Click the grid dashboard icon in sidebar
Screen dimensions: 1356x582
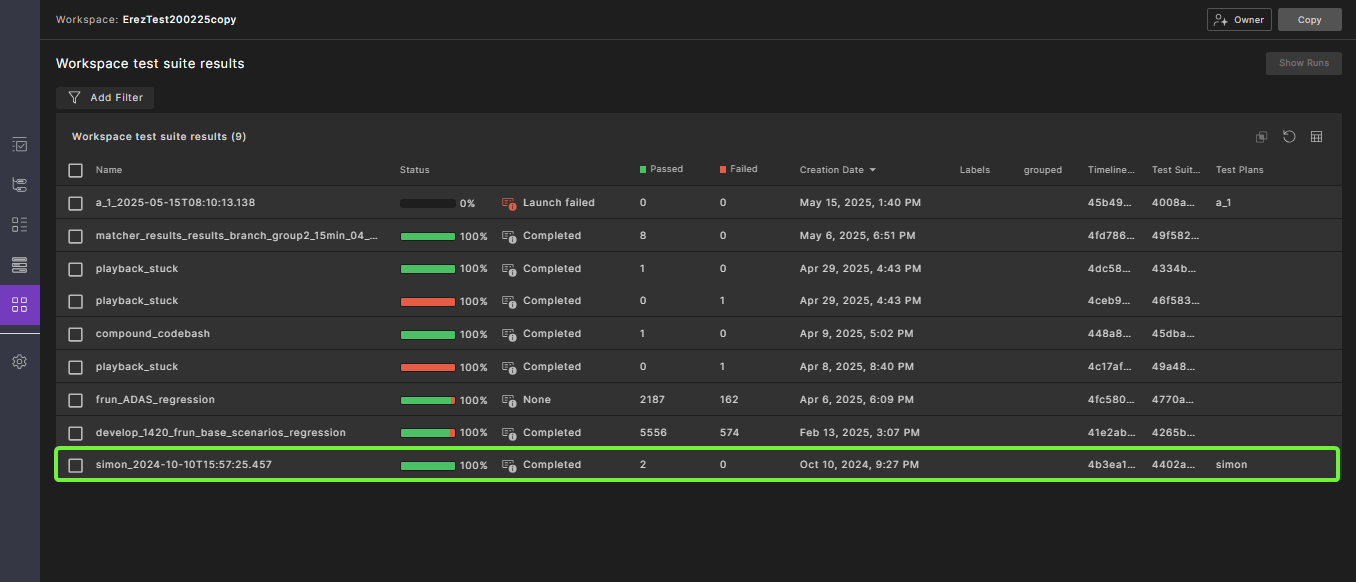click(x=19, y=305)
